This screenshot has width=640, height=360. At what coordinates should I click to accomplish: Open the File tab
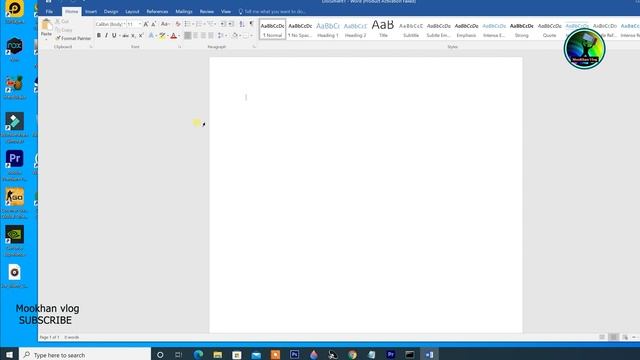49,11
